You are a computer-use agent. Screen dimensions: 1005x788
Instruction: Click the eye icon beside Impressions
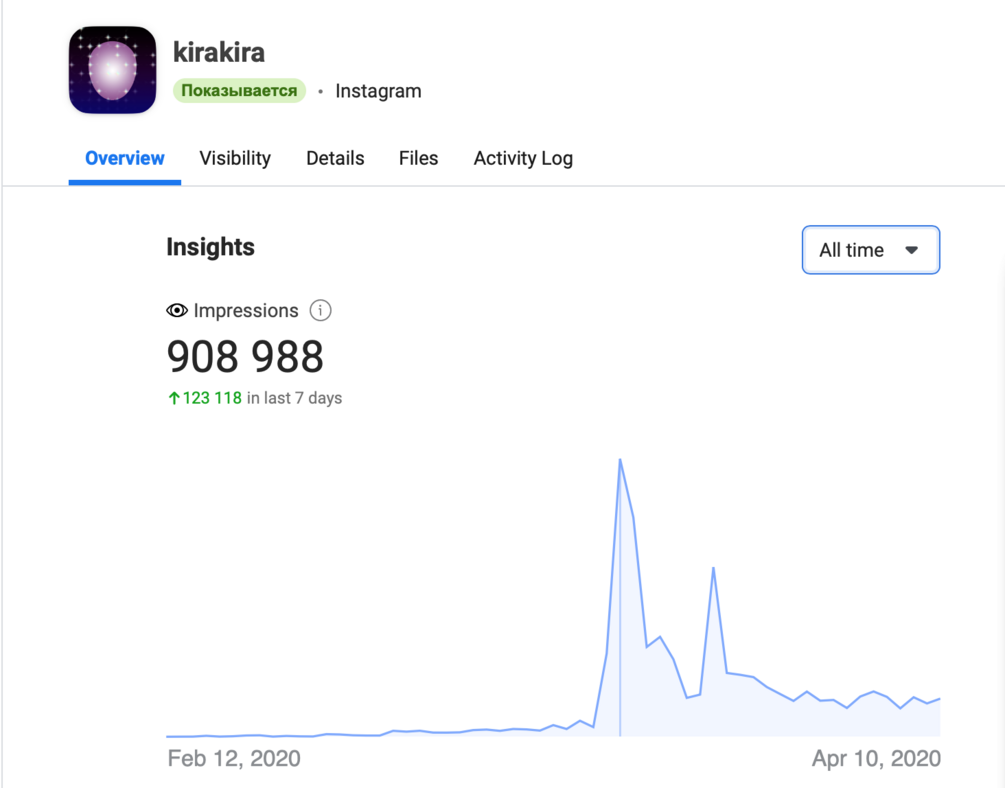(177, 311)
